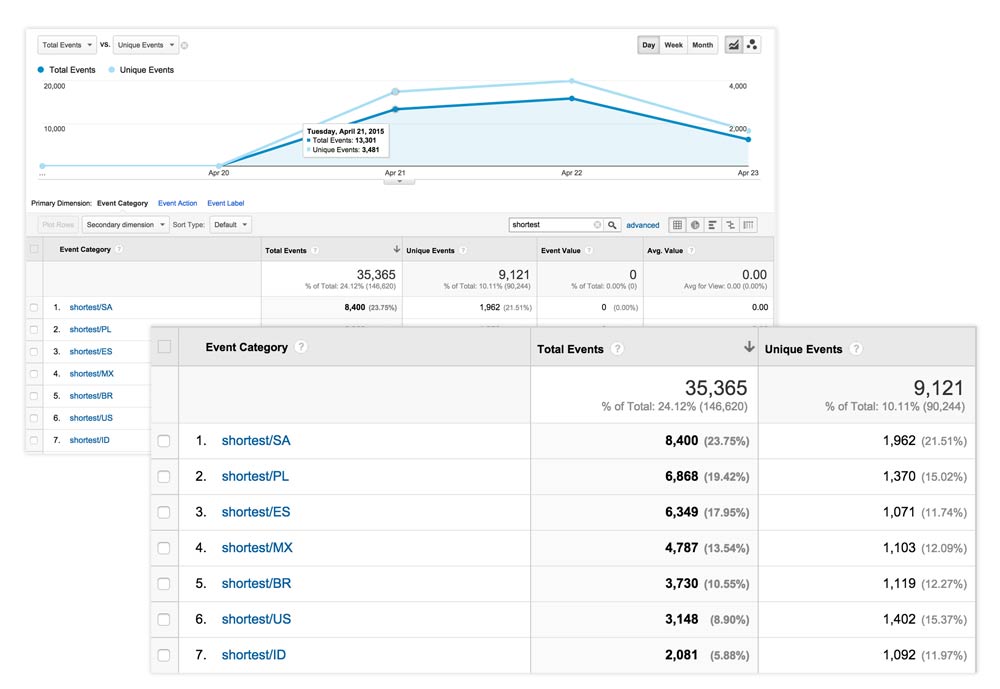
Task: Toggle the select-all checkbox in enlarged table header
Action: 164,347
